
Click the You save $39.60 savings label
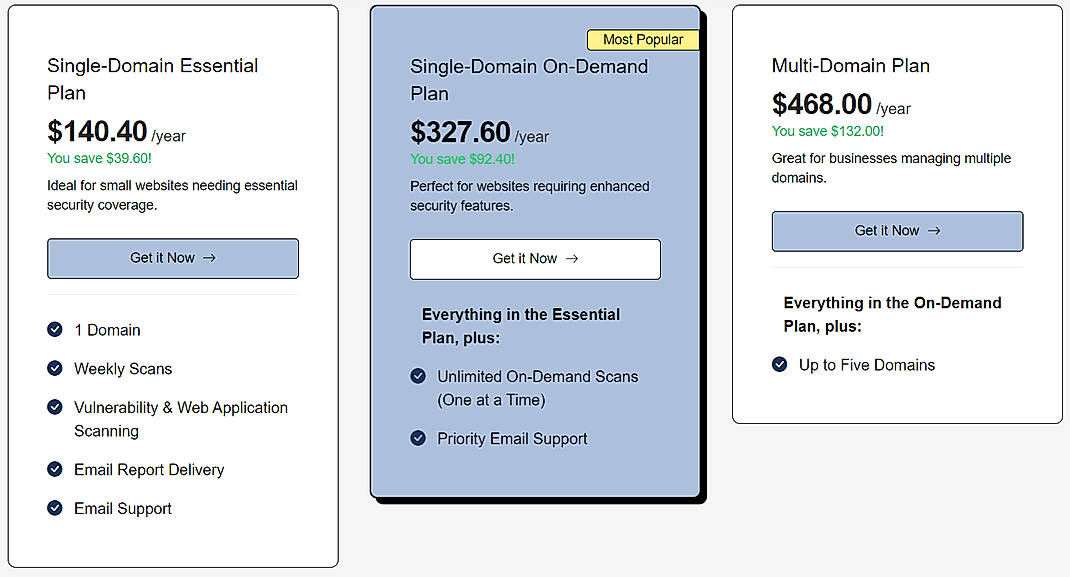coord(99,158)
